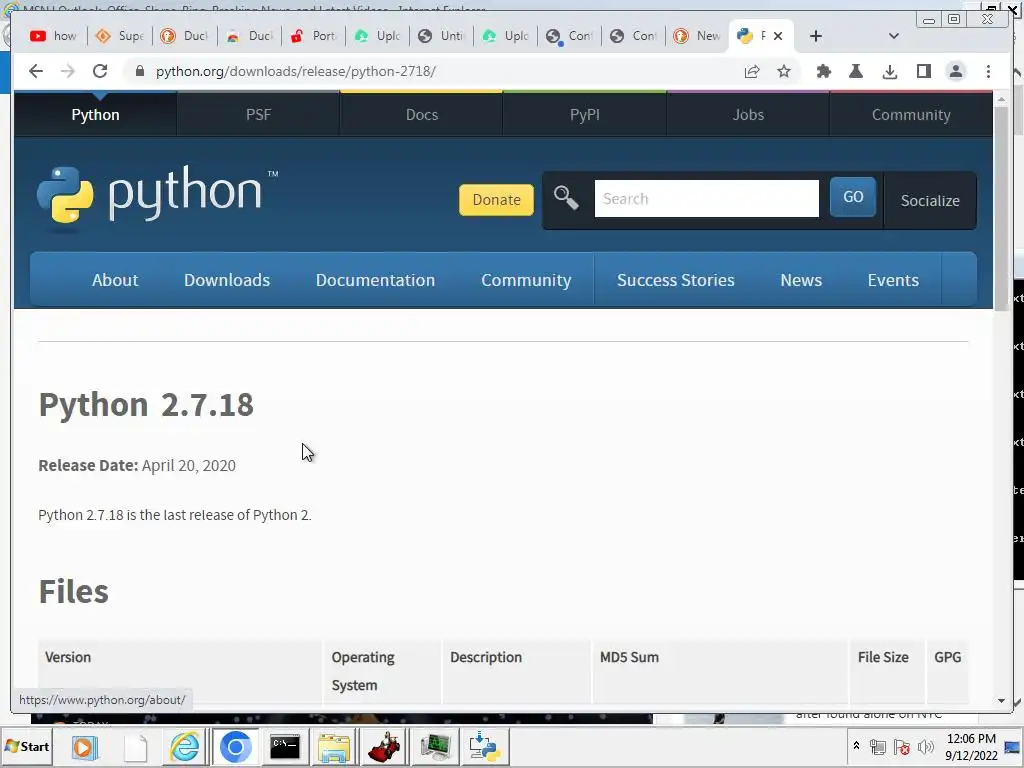The height and width of the screenshot is (768, 1024).
Task: Reload the python.org page
Action: (100, 71)
